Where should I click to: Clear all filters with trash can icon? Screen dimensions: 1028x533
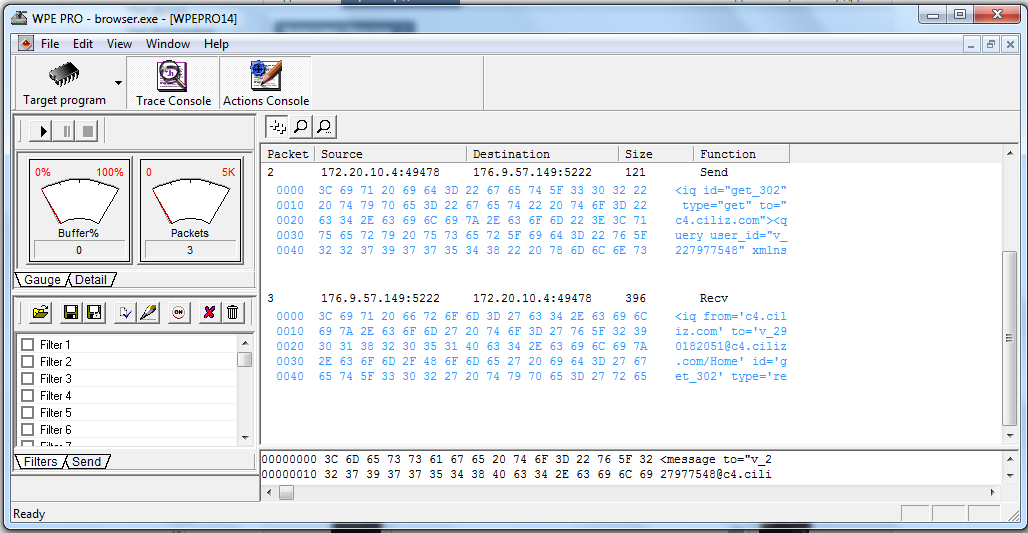(x=233, y=313)
